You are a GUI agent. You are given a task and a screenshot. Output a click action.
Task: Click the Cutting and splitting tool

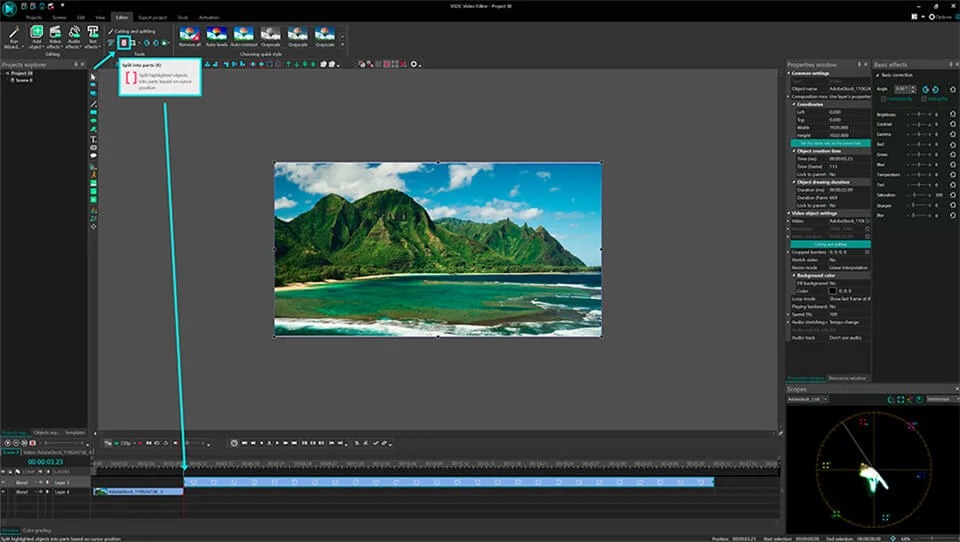coord(132,31)
